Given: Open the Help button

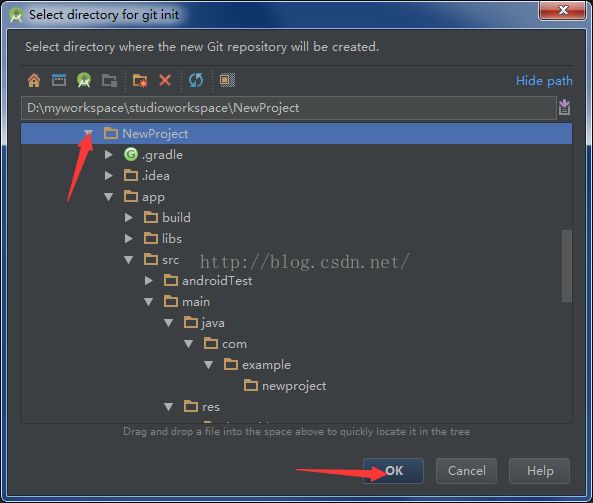Looking at the screenshot, I should [539, 471].
